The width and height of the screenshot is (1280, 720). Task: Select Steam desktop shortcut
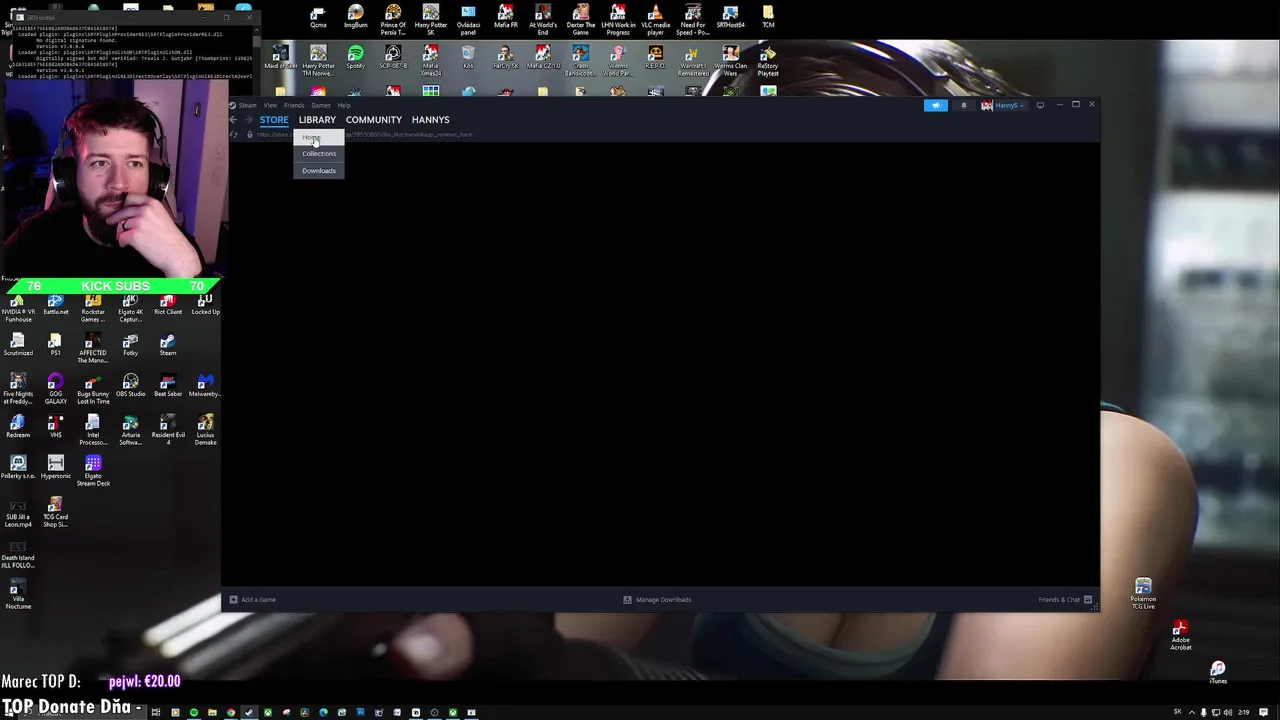(x=168, y=346)
